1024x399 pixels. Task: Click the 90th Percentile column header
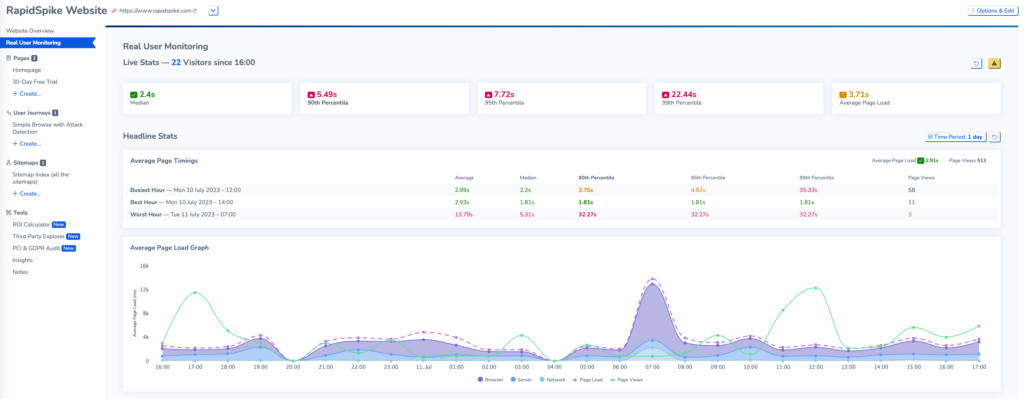pyautogui.click(x=596, y=177)
